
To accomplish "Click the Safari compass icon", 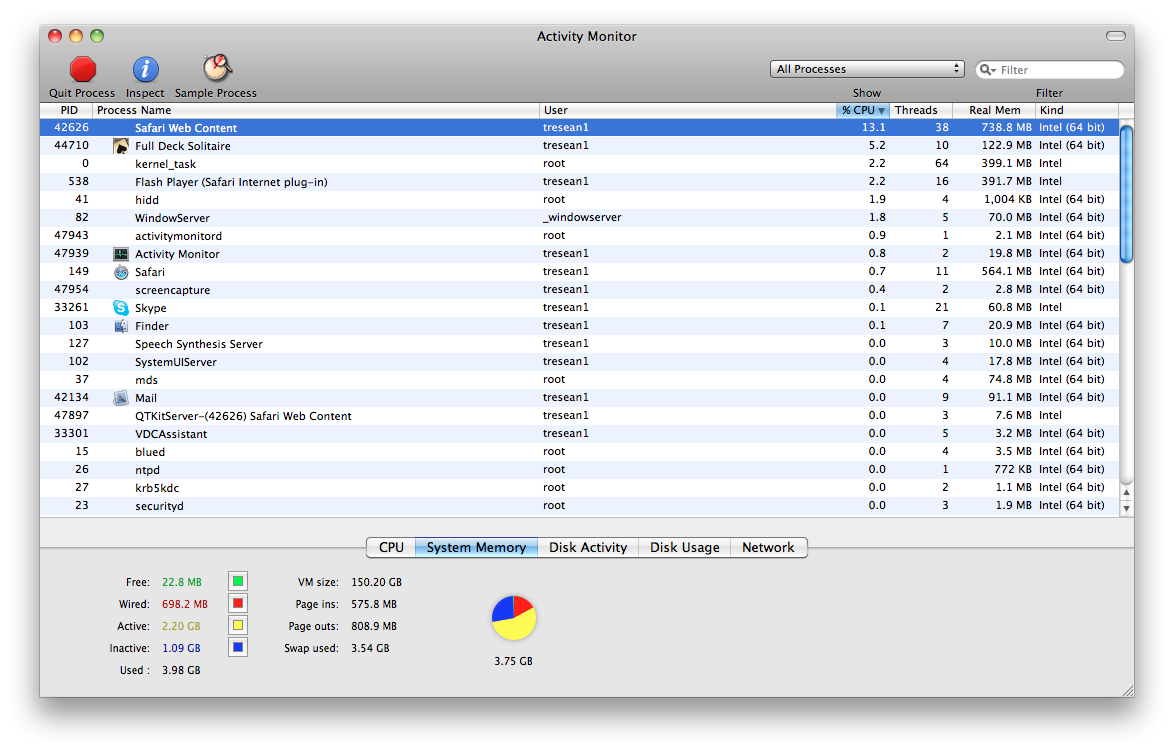I will (x=121, y=272).
